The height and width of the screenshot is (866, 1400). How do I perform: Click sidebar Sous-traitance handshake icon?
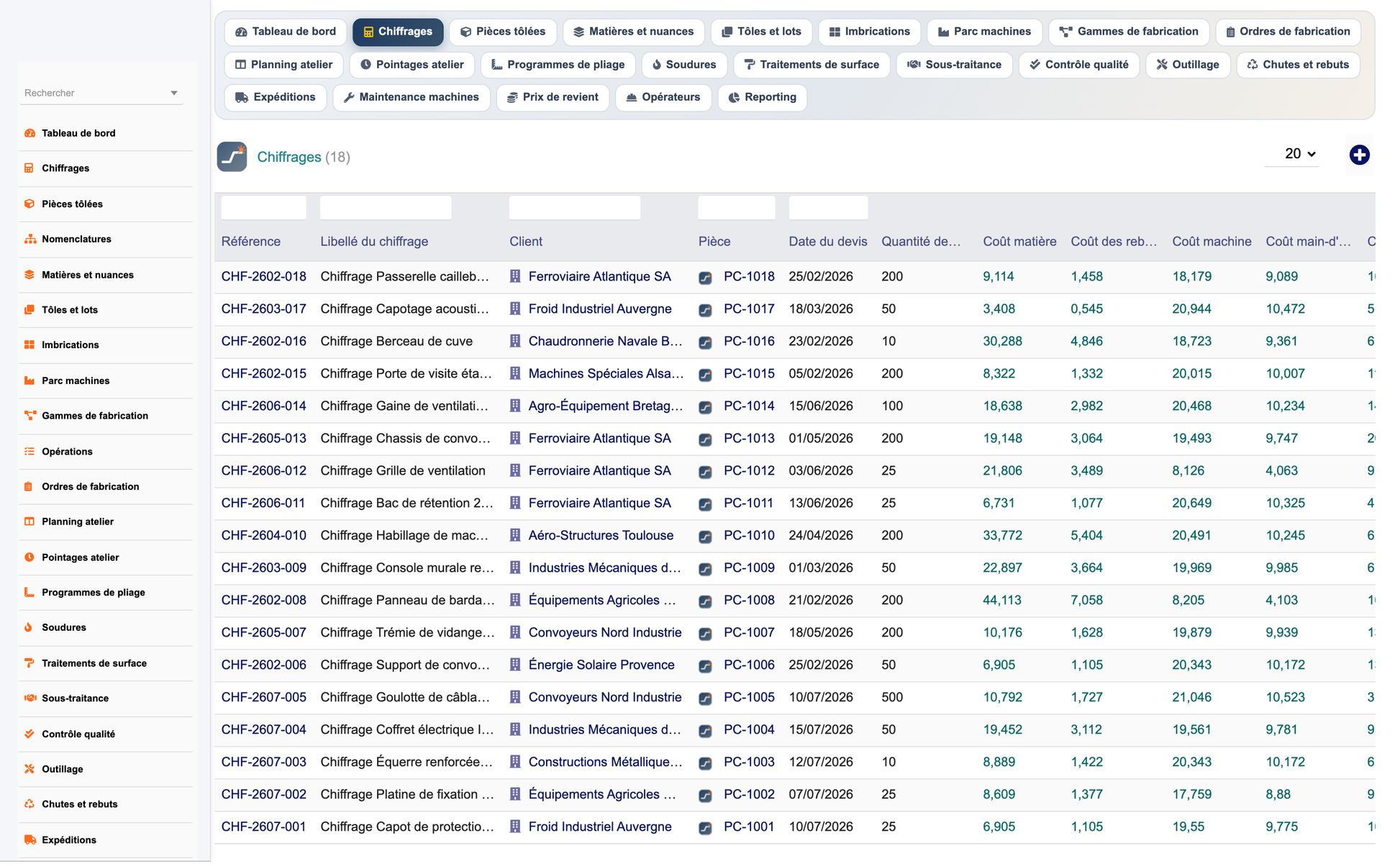[x=29, y=698]
